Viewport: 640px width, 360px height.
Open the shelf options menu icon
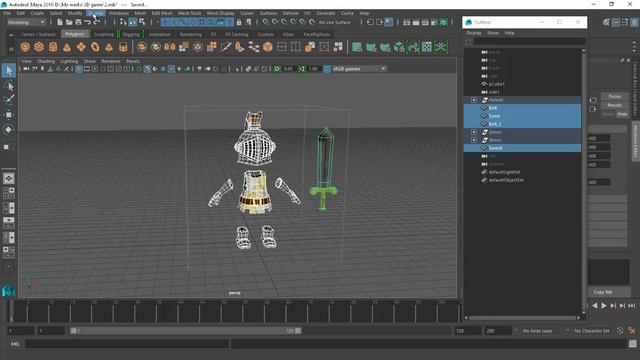click(11, 49)
